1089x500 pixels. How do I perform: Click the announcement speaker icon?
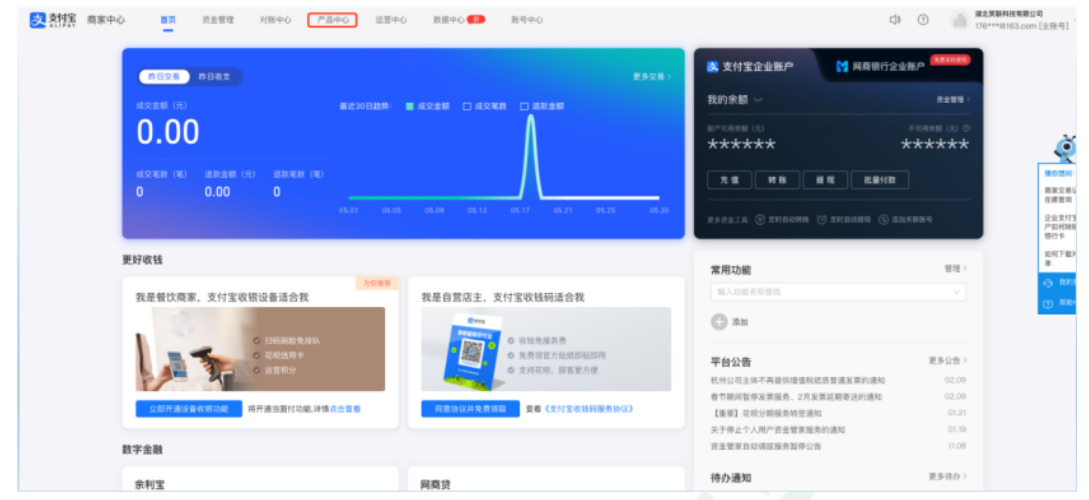pyautogui.click(x=895, y=20)
